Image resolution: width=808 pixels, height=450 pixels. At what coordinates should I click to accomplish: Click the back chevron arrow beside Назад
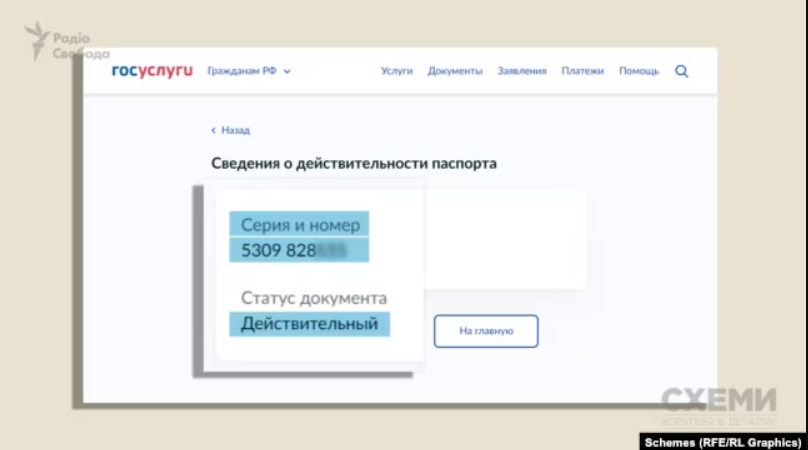(x=213, y=130)
